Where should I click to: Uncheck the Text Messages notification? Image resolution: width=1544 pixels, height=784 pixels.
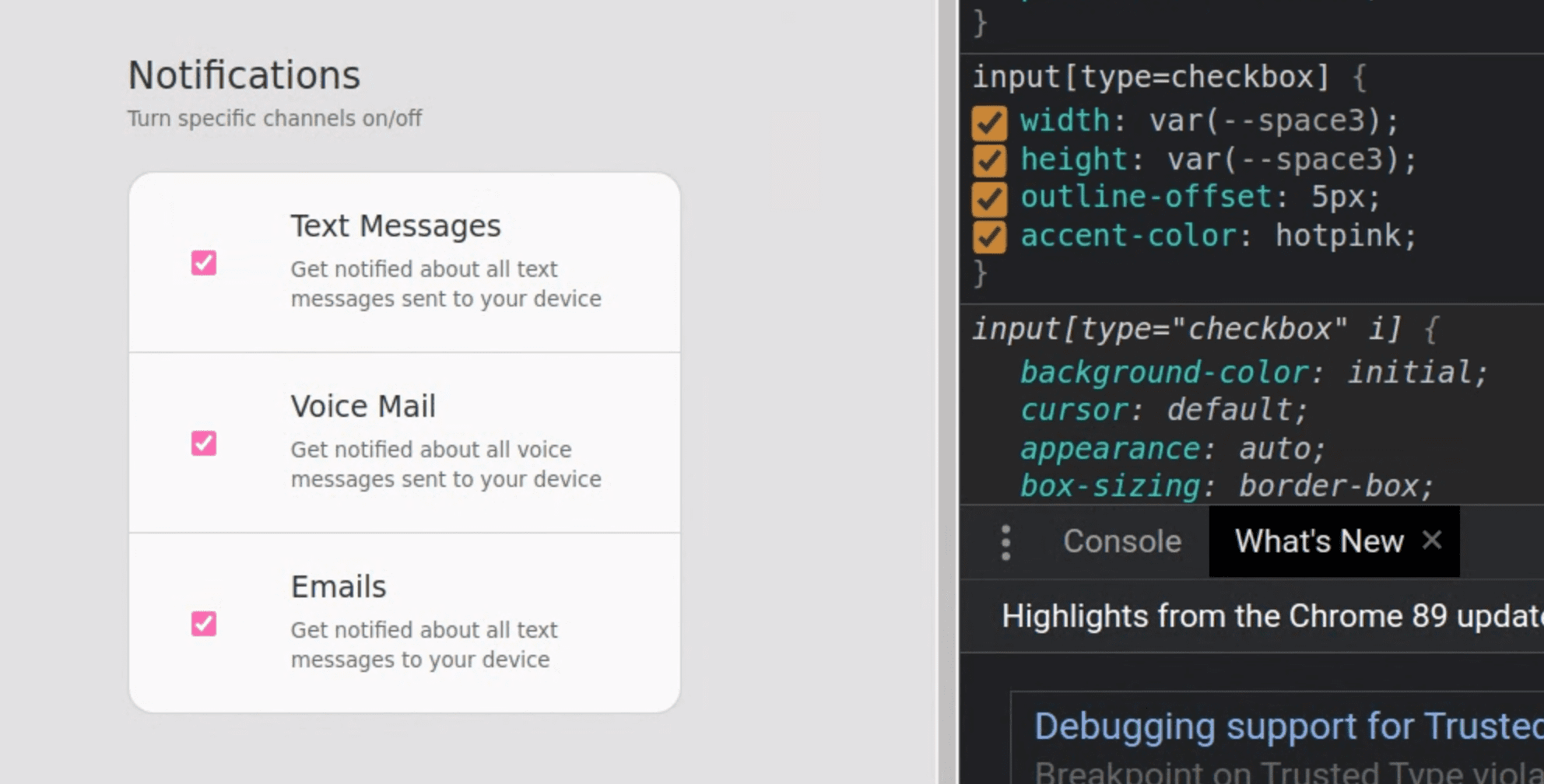click(x=202, y=264)
